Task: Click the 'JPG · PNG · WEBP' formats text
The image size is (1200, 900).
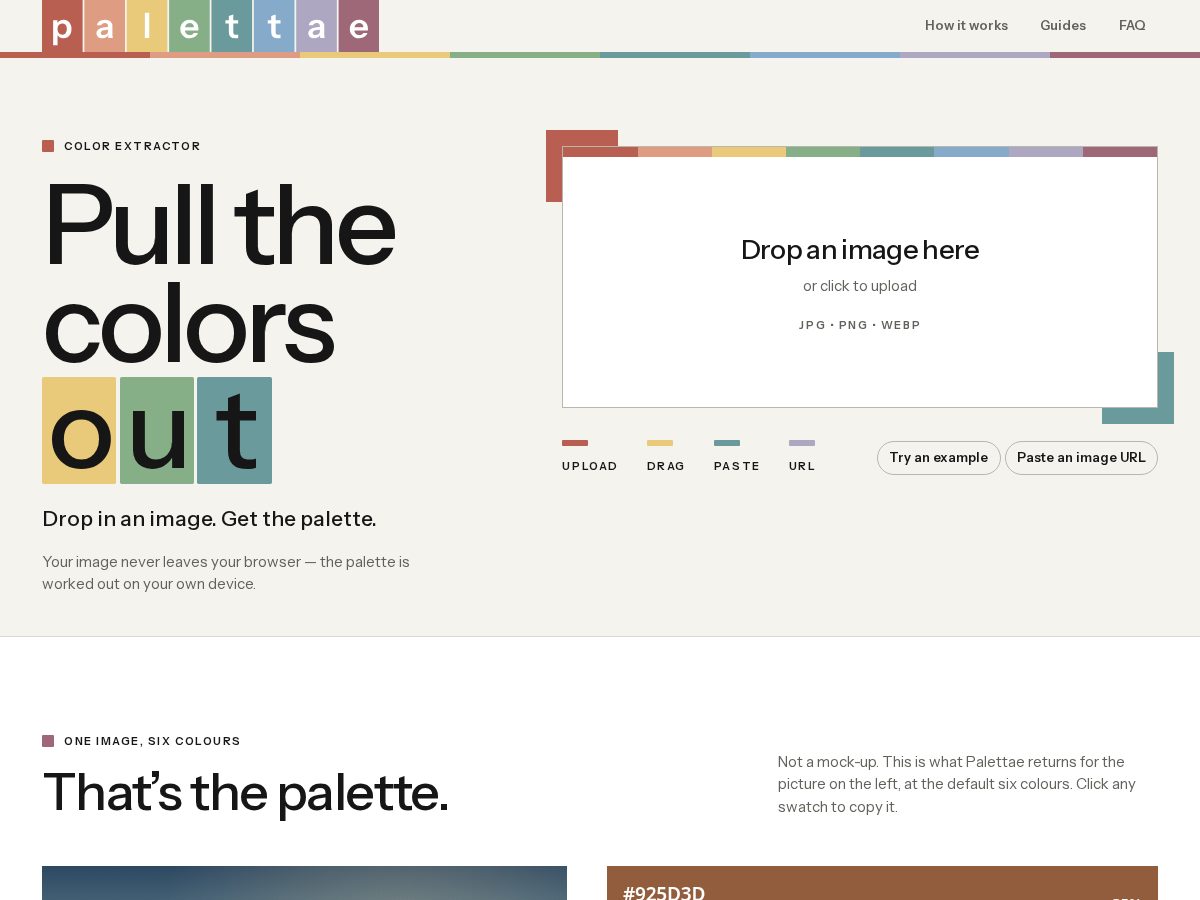Action: (860, 325)
